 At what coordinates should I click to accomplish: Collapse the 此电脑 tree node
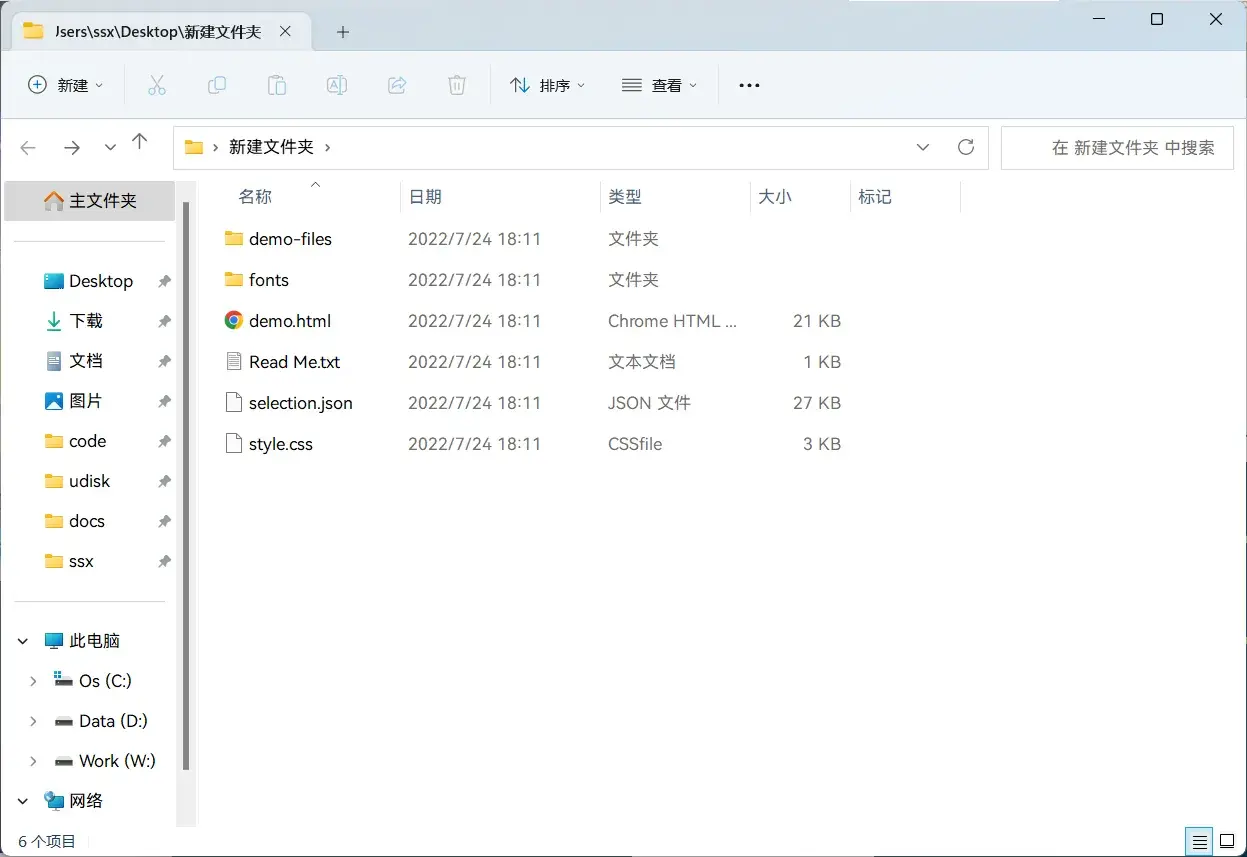pos(23,641)
